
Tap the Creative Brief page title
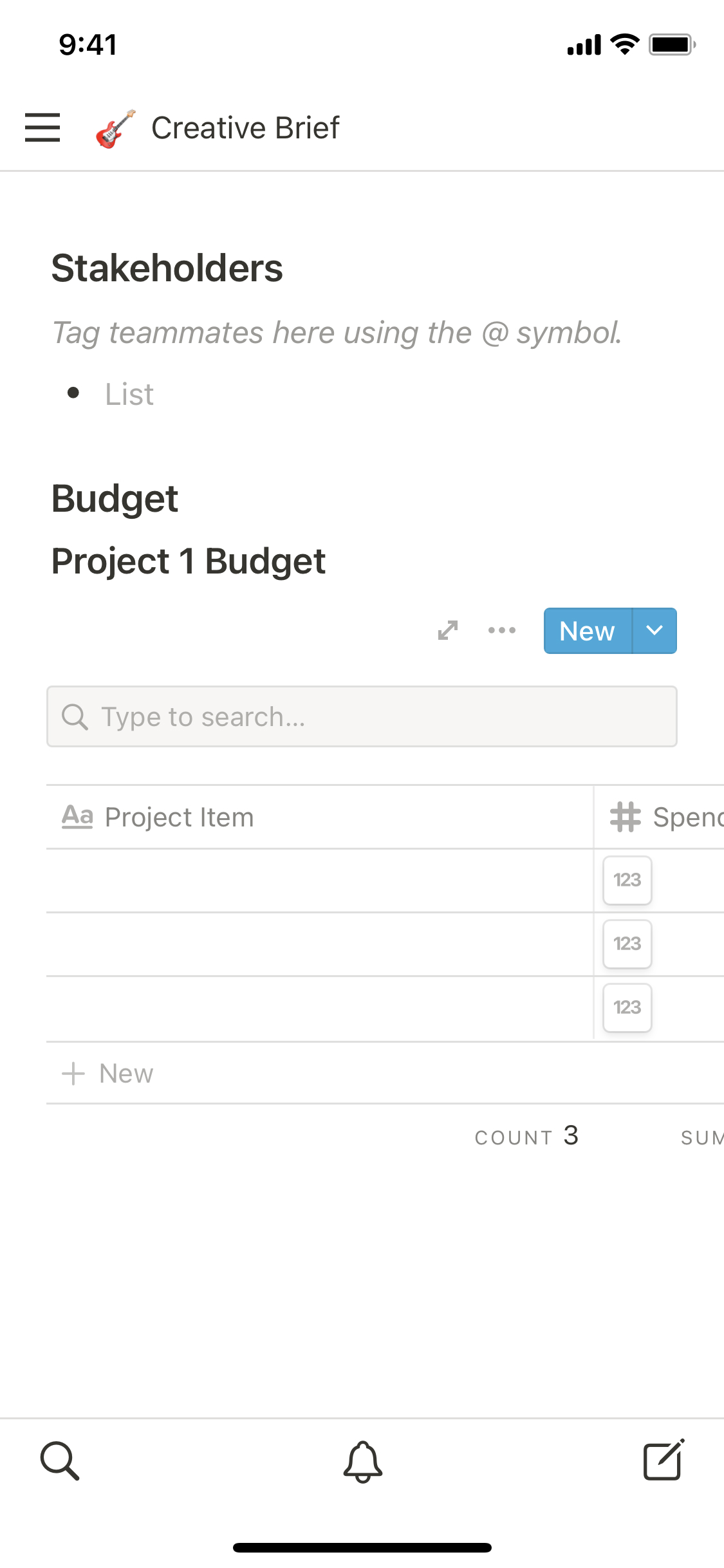click(245, 128)
